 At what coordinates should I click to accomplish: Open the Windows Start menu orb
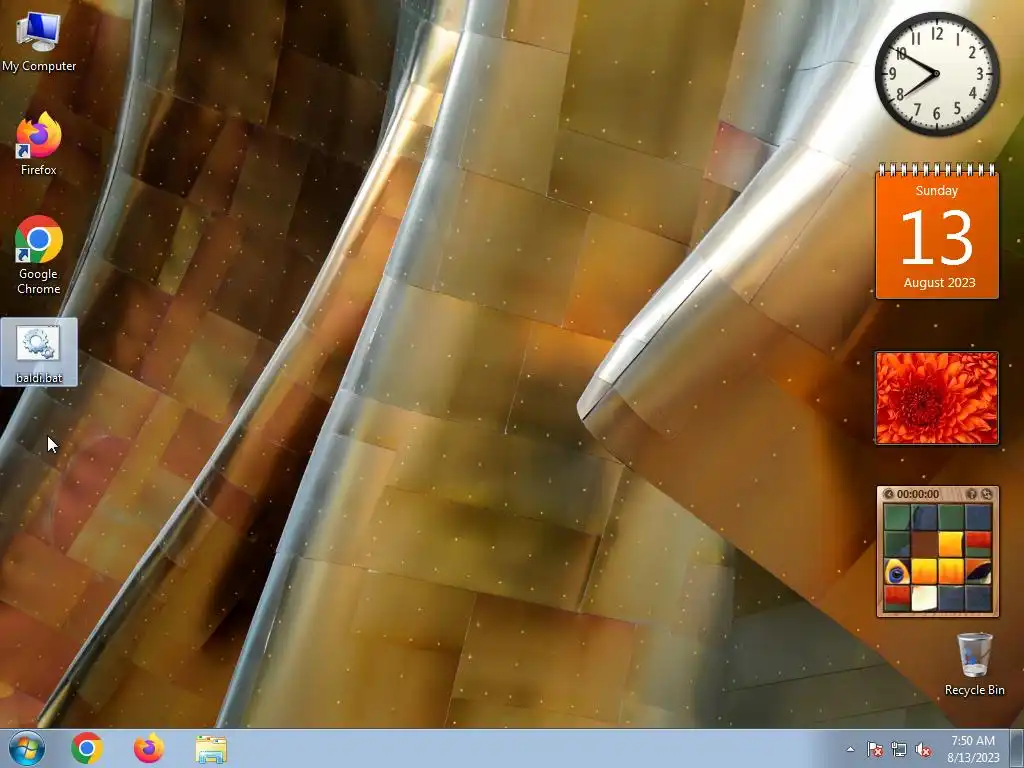tap(27, 748)
